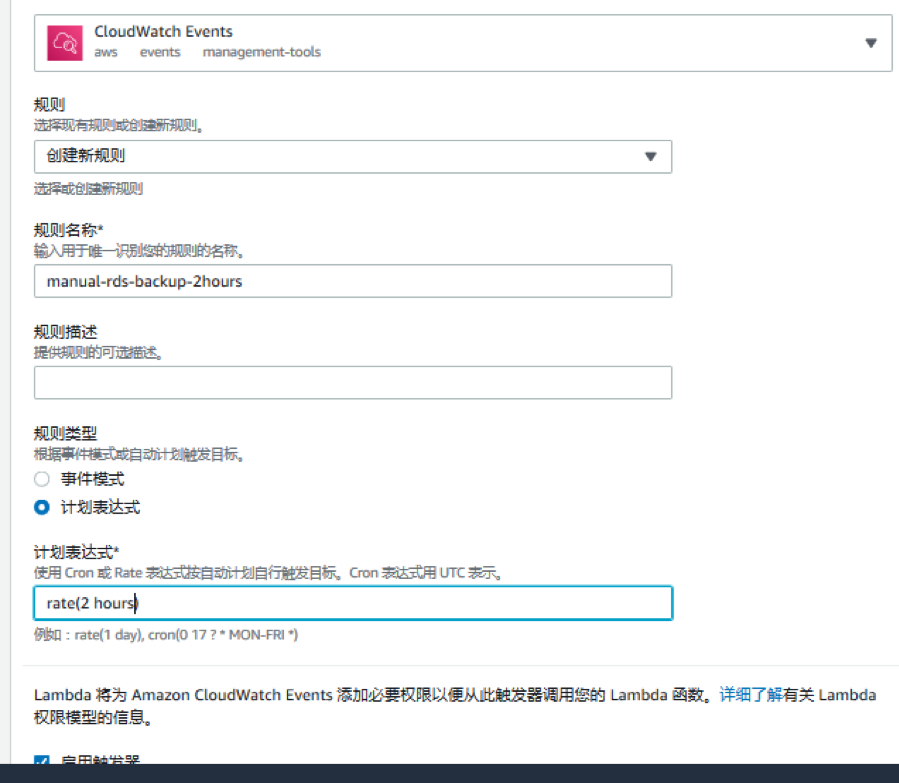Expand the 创建新规则 rule dropdown
899x783 pixels.
353,156
